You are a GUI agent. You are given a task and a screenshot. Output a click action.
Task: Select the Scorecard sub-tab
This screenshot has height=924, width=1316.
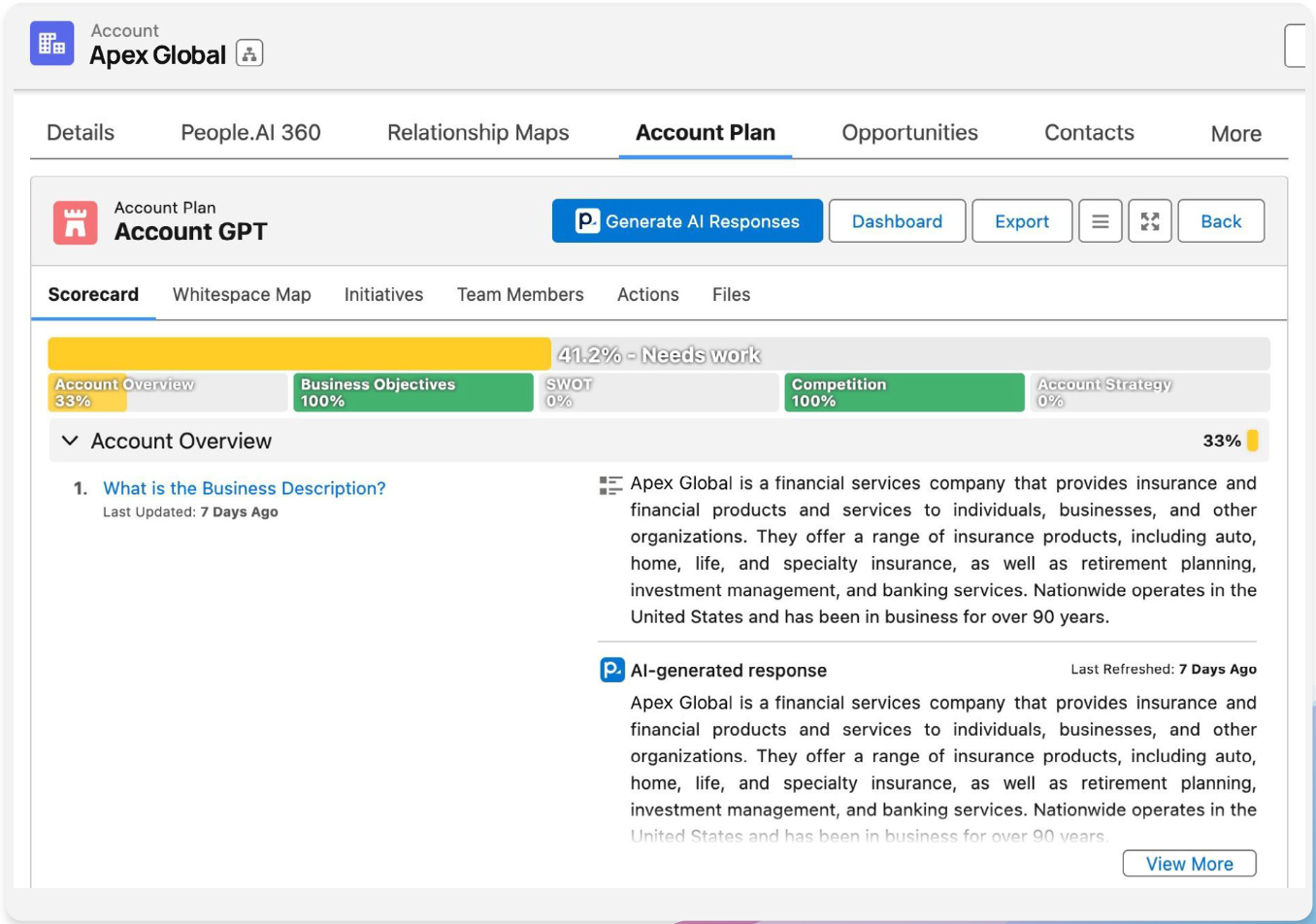93,294
